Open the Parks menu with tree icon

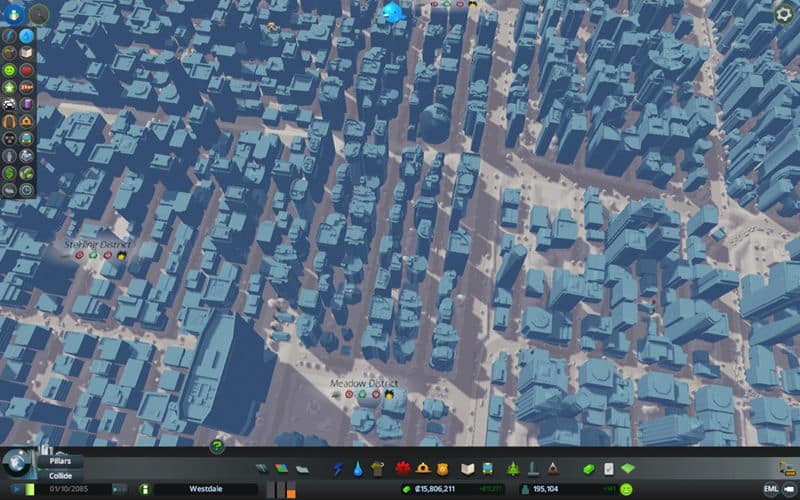(x=514, y=468)
